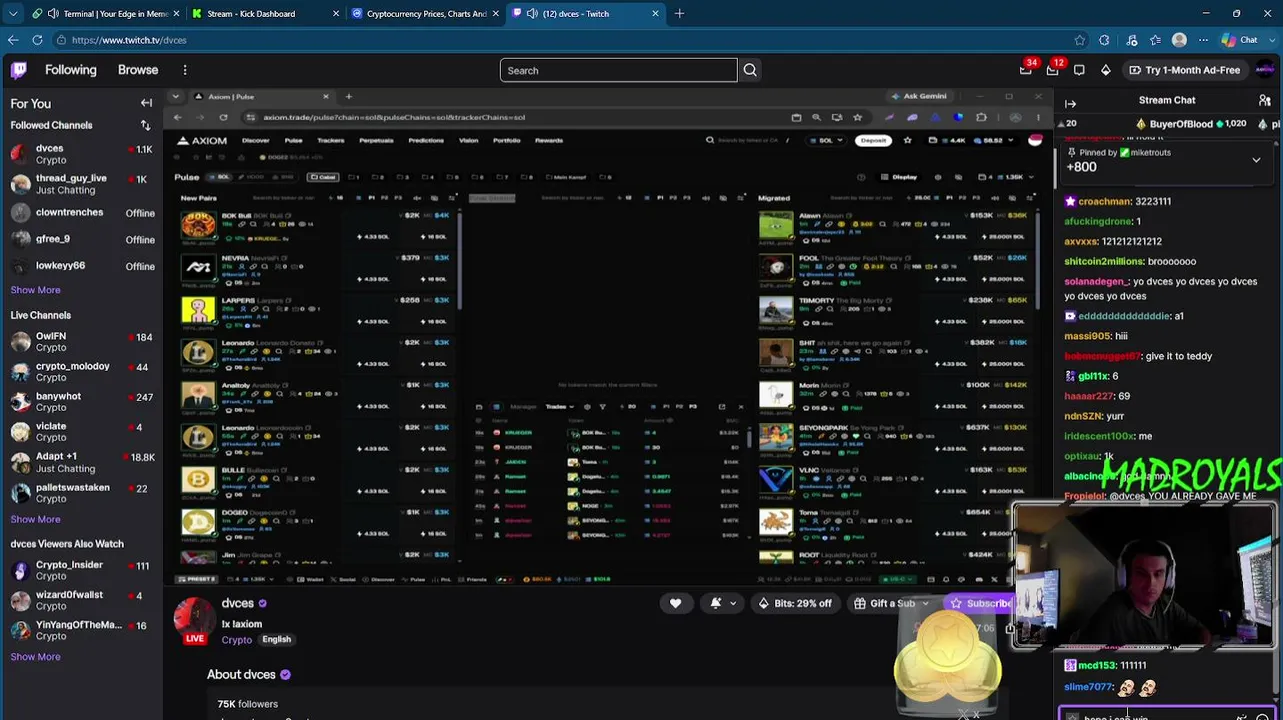Go back in browser history
This screenshot has height=720, width=1283.
pyautogui.click(x=13, y=40)
